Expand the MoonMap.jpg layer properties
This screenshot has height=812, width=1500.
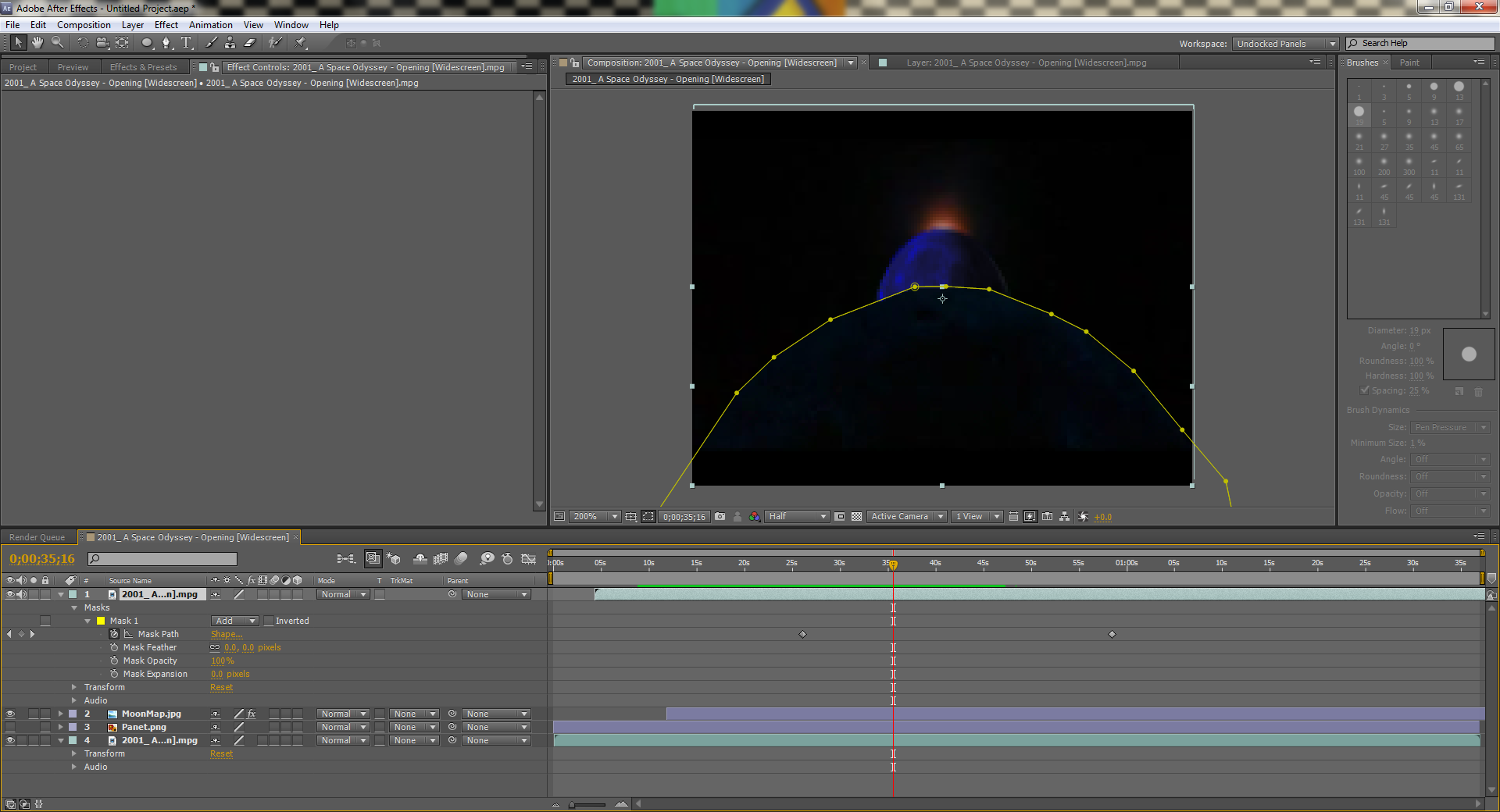click(60, 714)
